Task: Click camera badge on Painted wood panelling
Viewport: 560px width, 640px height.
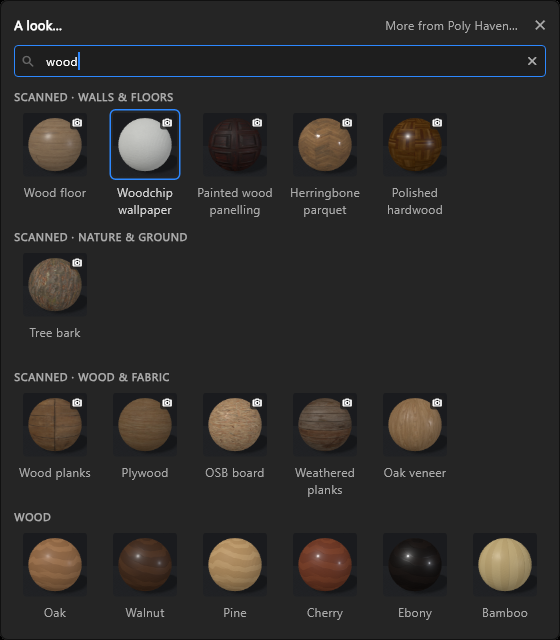Action: point(257,122)
